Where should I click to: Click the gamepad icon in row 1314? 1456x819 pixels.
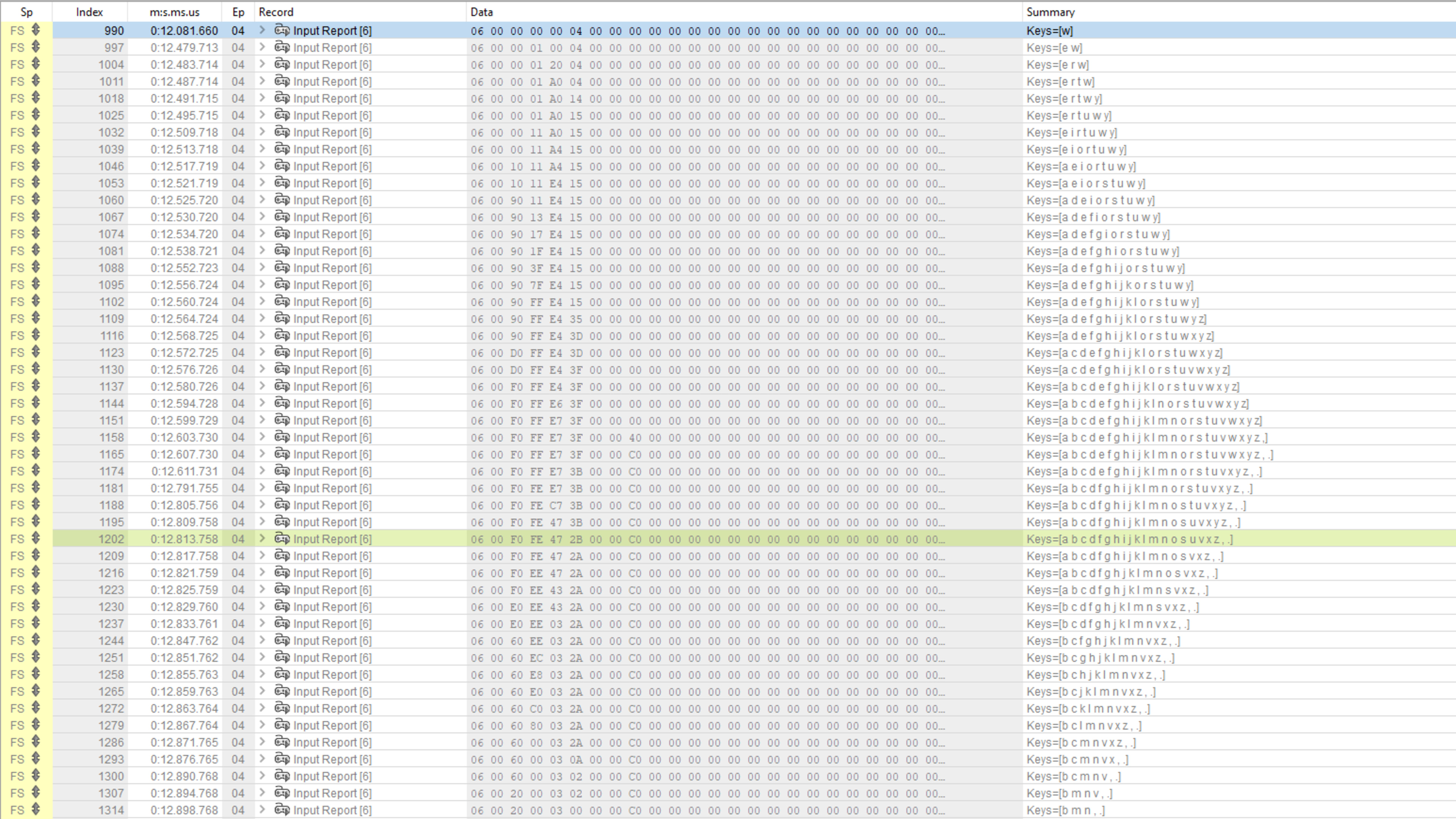click(282, 810)
